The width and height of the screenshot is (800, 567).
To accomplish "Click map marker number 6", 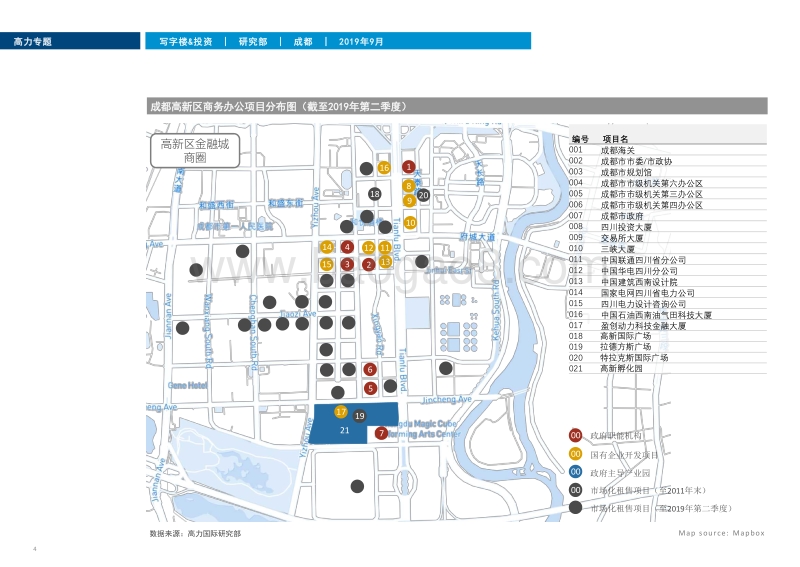I will (x=370, y=369).
